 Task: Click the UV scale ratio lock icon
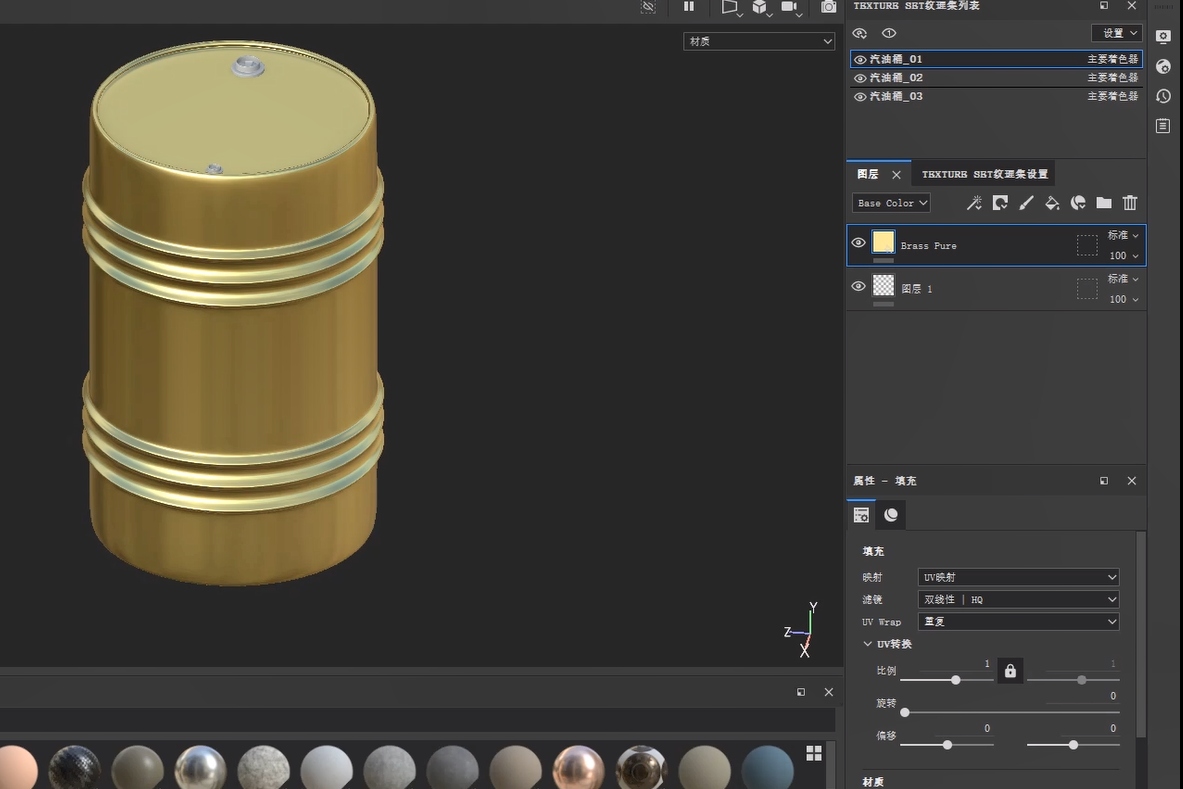coord(1010,671)
